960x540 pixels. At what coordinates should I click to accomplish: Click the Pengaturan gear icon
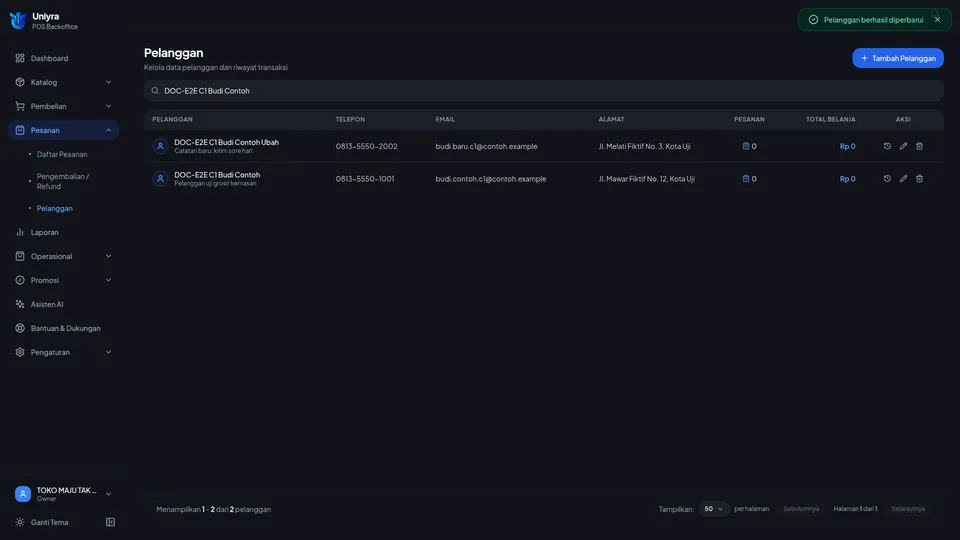[x=20, y=352]
